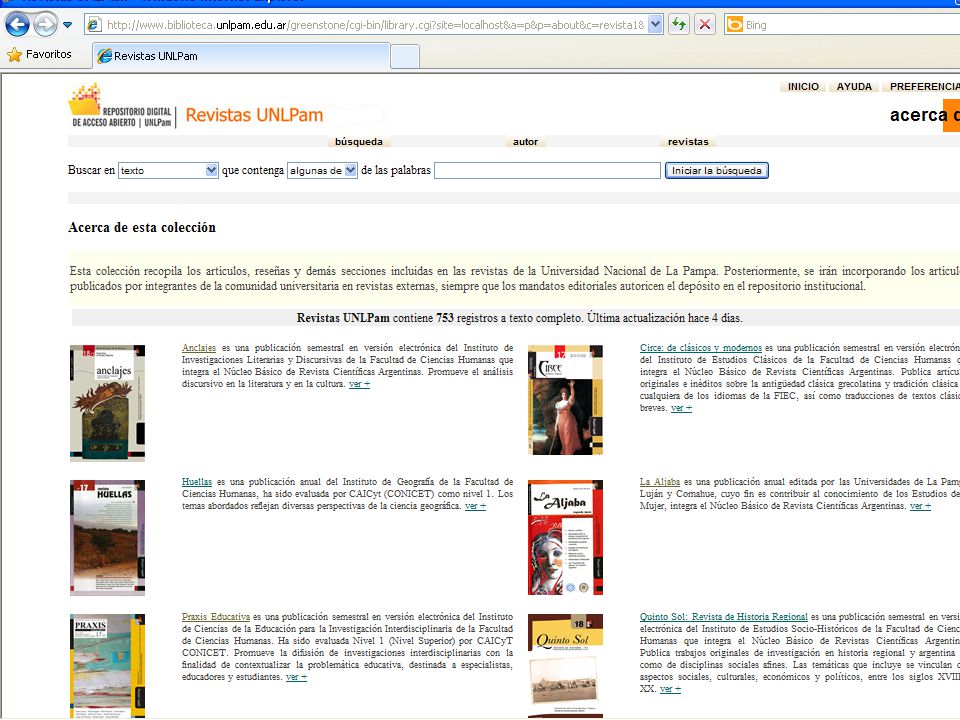Open Quinto Sol: Revista de Historia Regional link

point(724,617)
